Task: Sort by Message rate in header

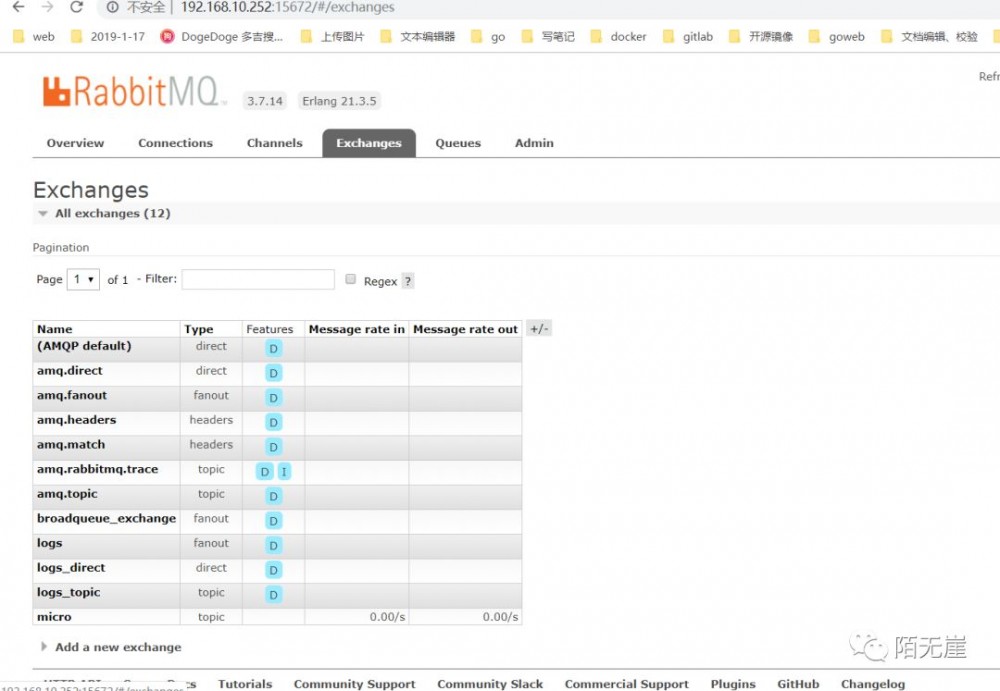Action: 357,329
